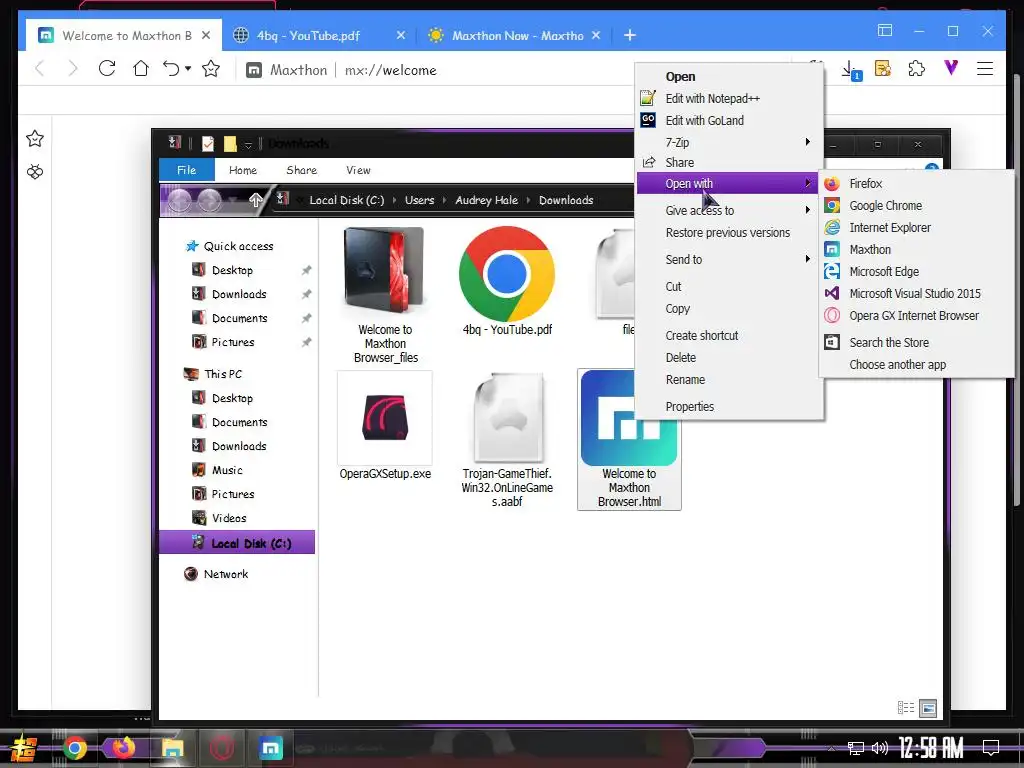Open pinned Downloads under Quick access
1024x768 pixels.
click(239, 294)
